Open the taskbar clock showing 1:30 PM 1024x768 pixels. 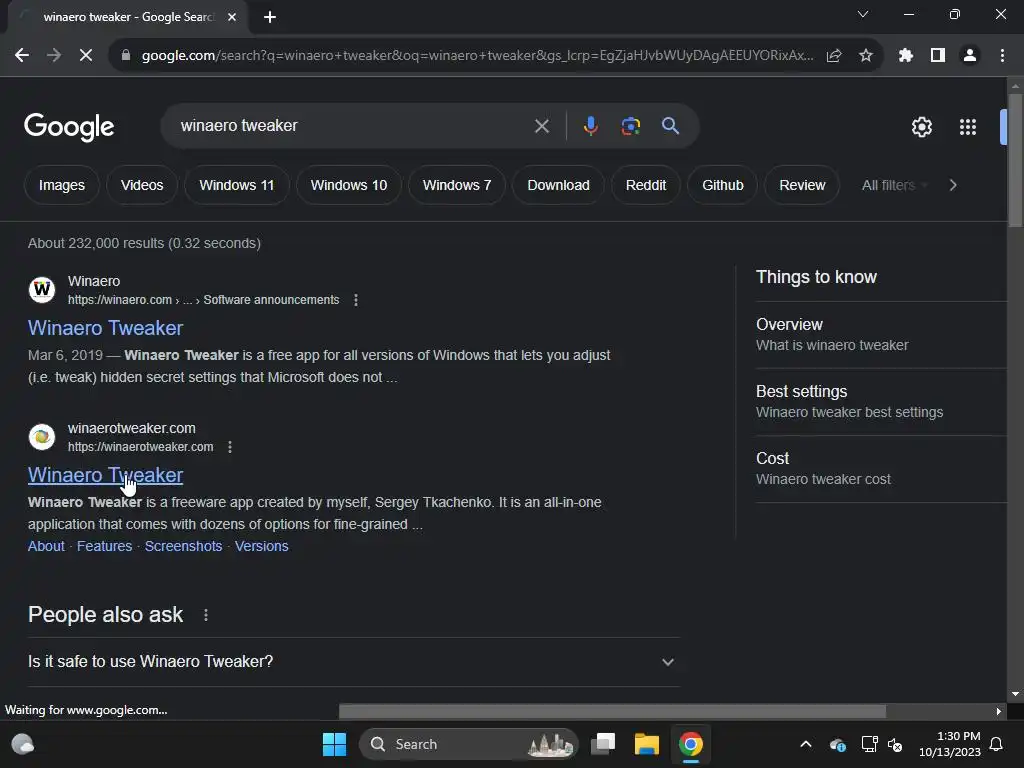click(950, 744)
